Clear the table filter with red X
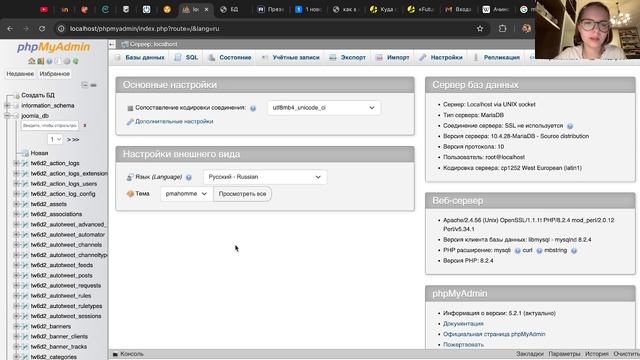The height and width of the screenshot is (360, 640). [x=85, y=125]
